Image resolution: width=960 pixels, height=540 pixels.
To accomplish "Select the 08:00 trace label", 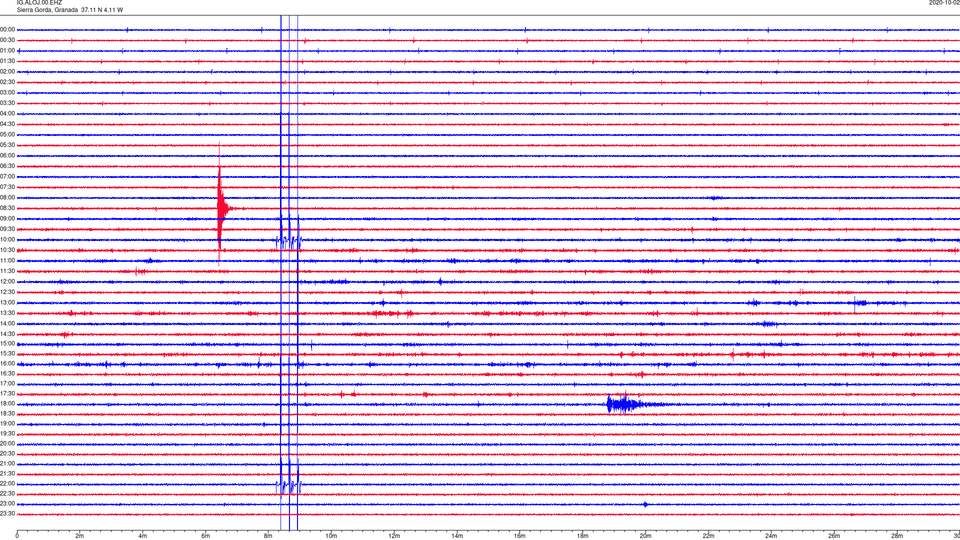I will [7, 198].
